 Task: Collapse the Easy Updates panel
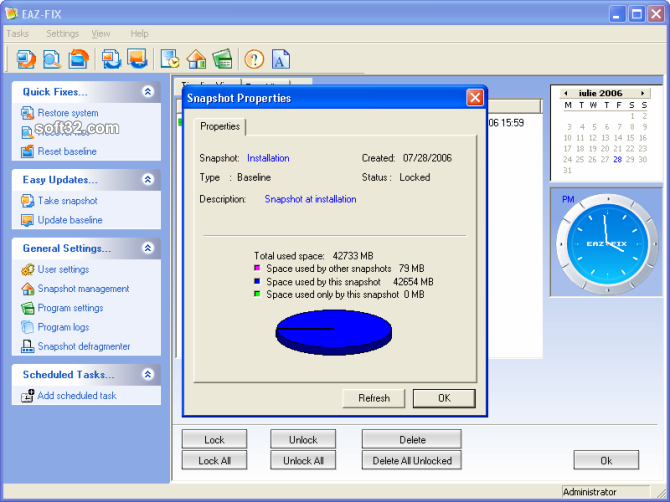coord(148,179)
